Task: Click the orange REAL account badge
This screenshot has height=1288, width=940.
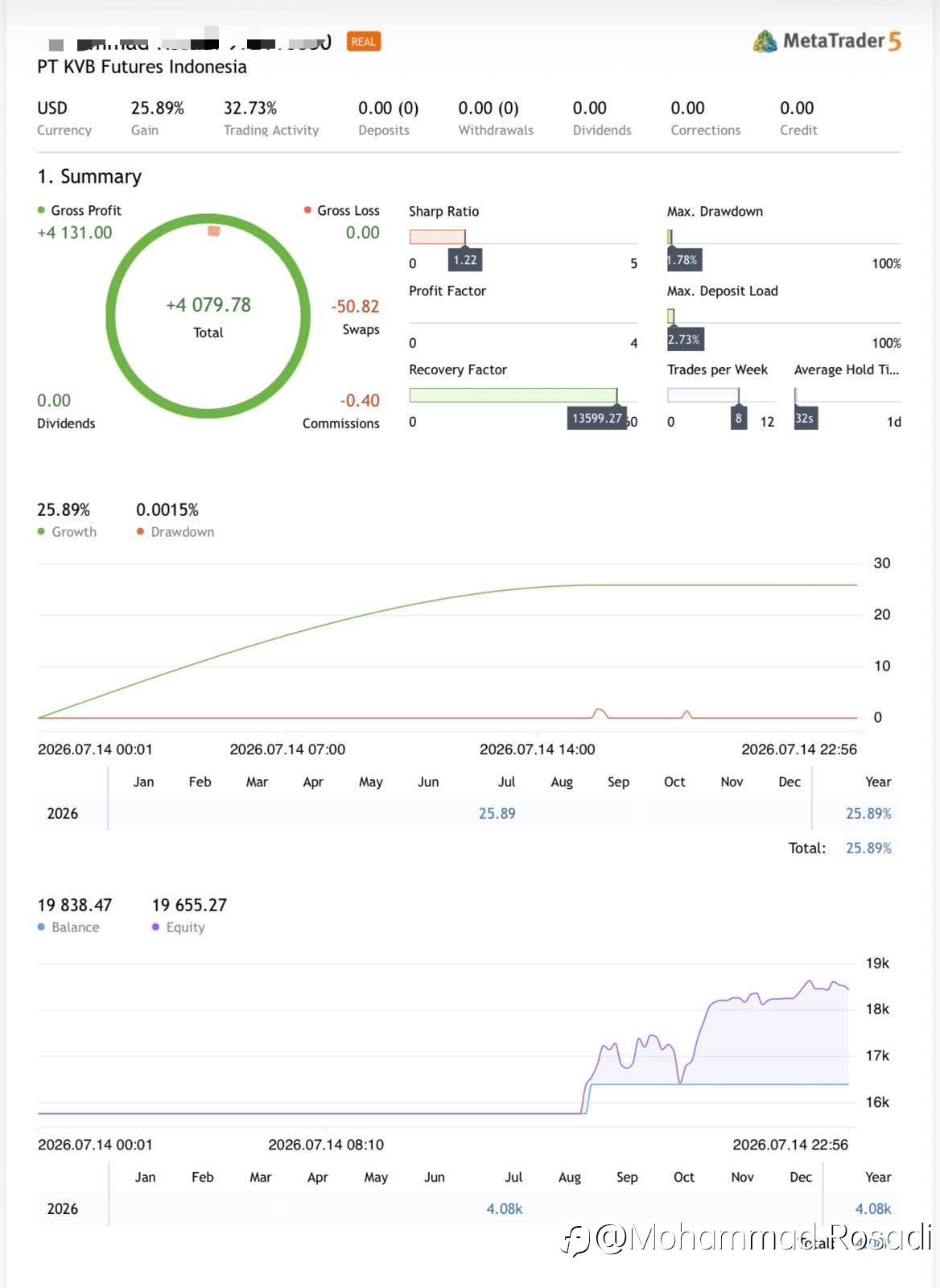Action: 364,42
